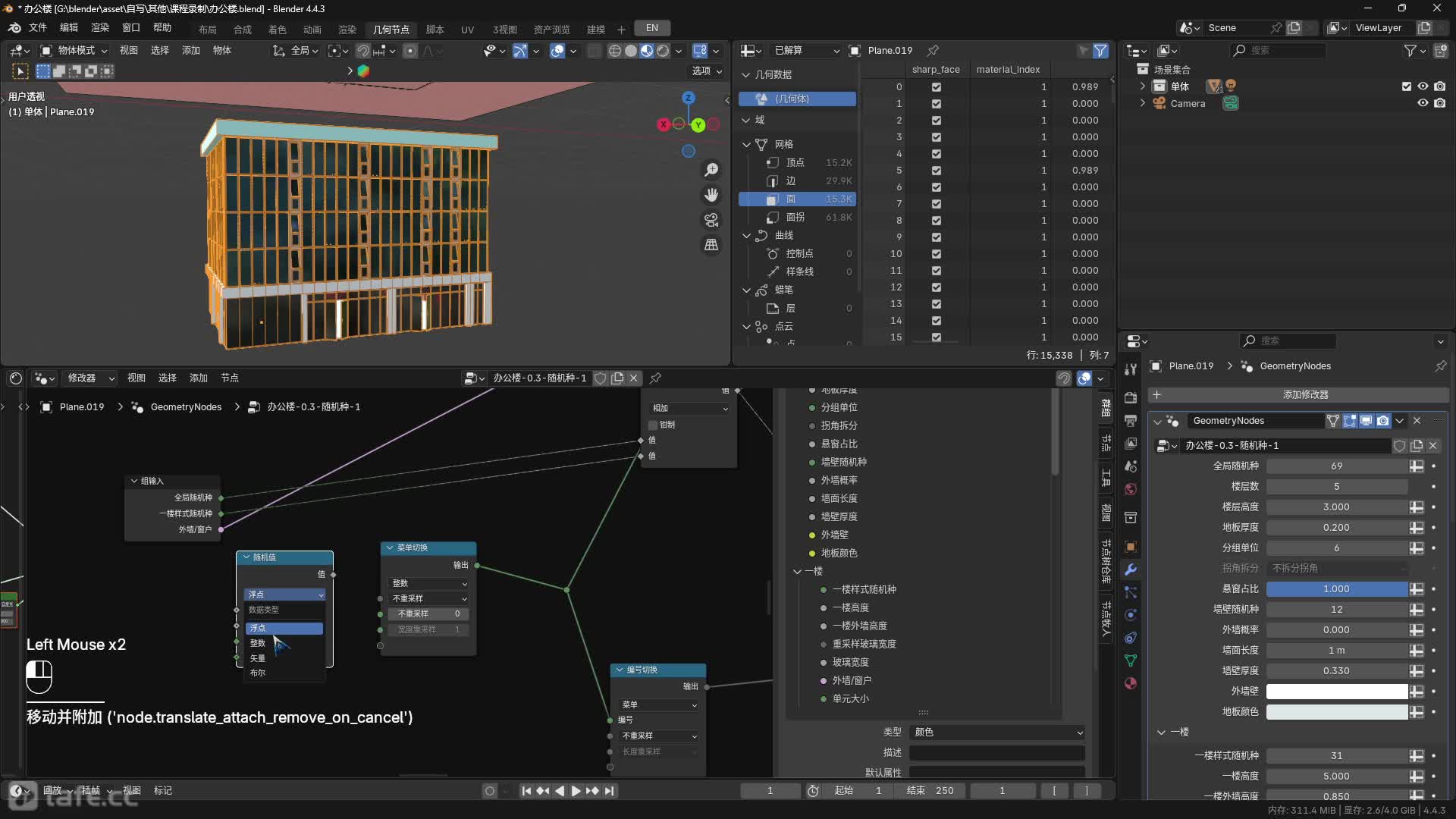Click the 添加修改器 button
The image size is (1456, 819).
click(1298, 395)
